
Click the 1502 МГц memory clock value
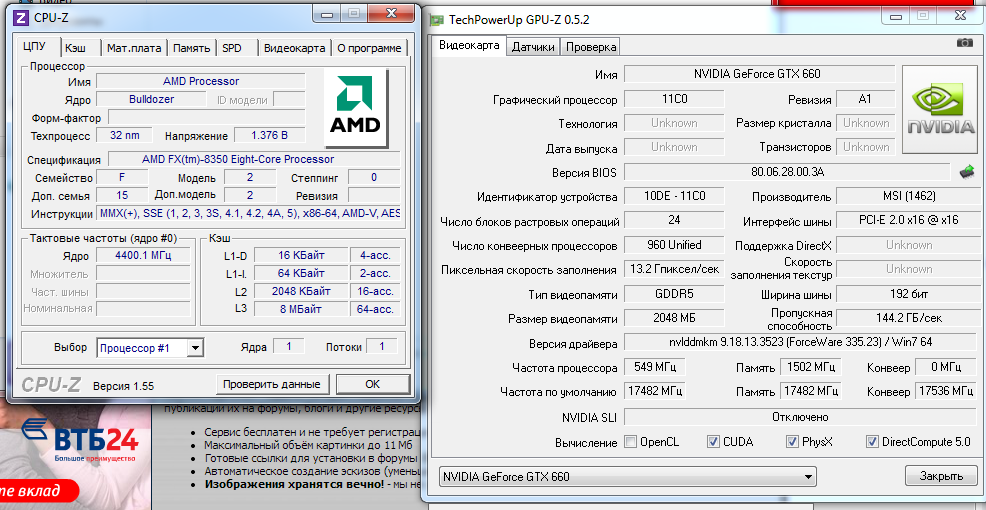[x=811, y=367]
